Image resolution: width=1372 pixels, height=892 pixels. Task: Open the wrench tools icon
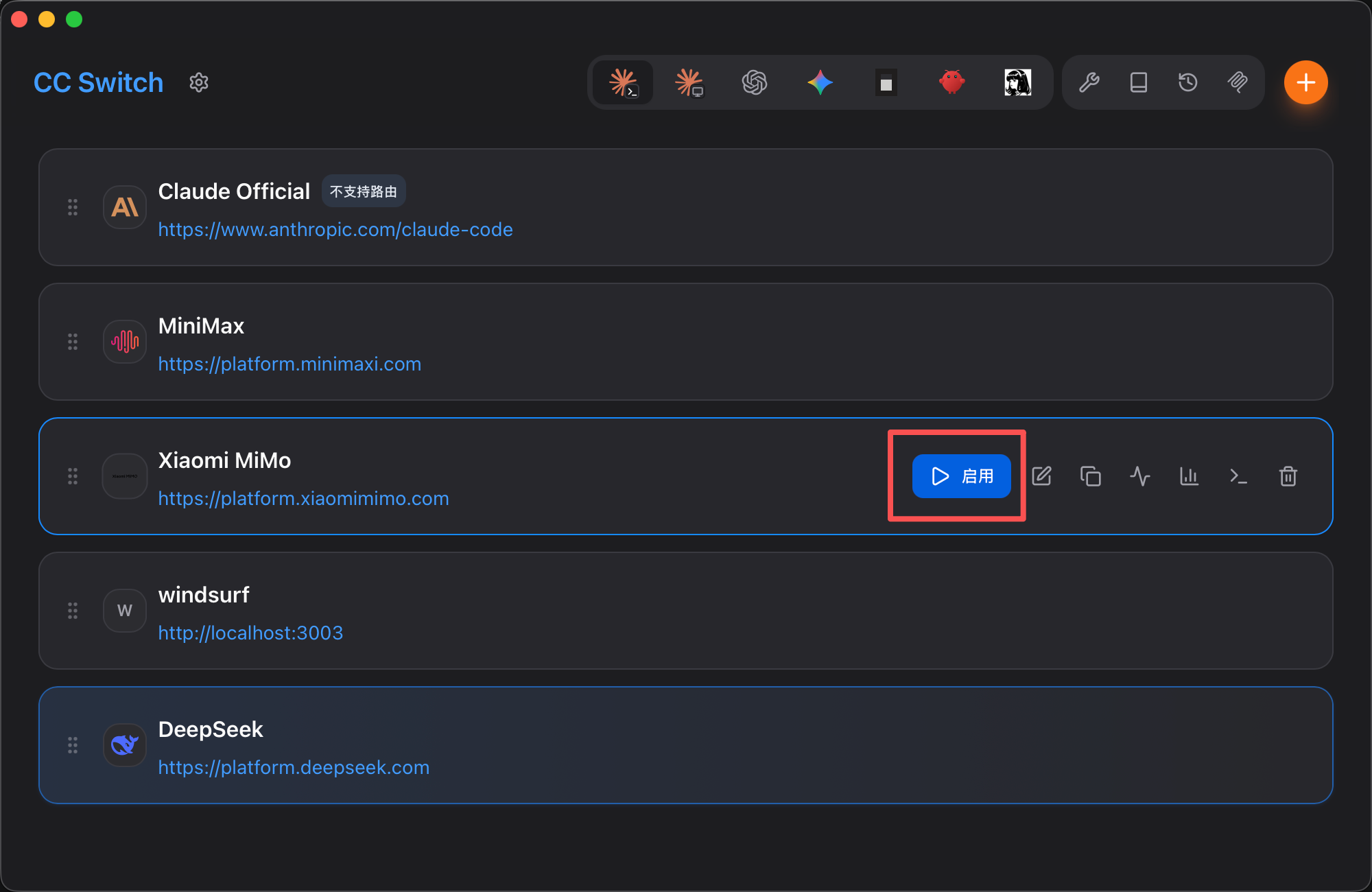point(1089,82)
